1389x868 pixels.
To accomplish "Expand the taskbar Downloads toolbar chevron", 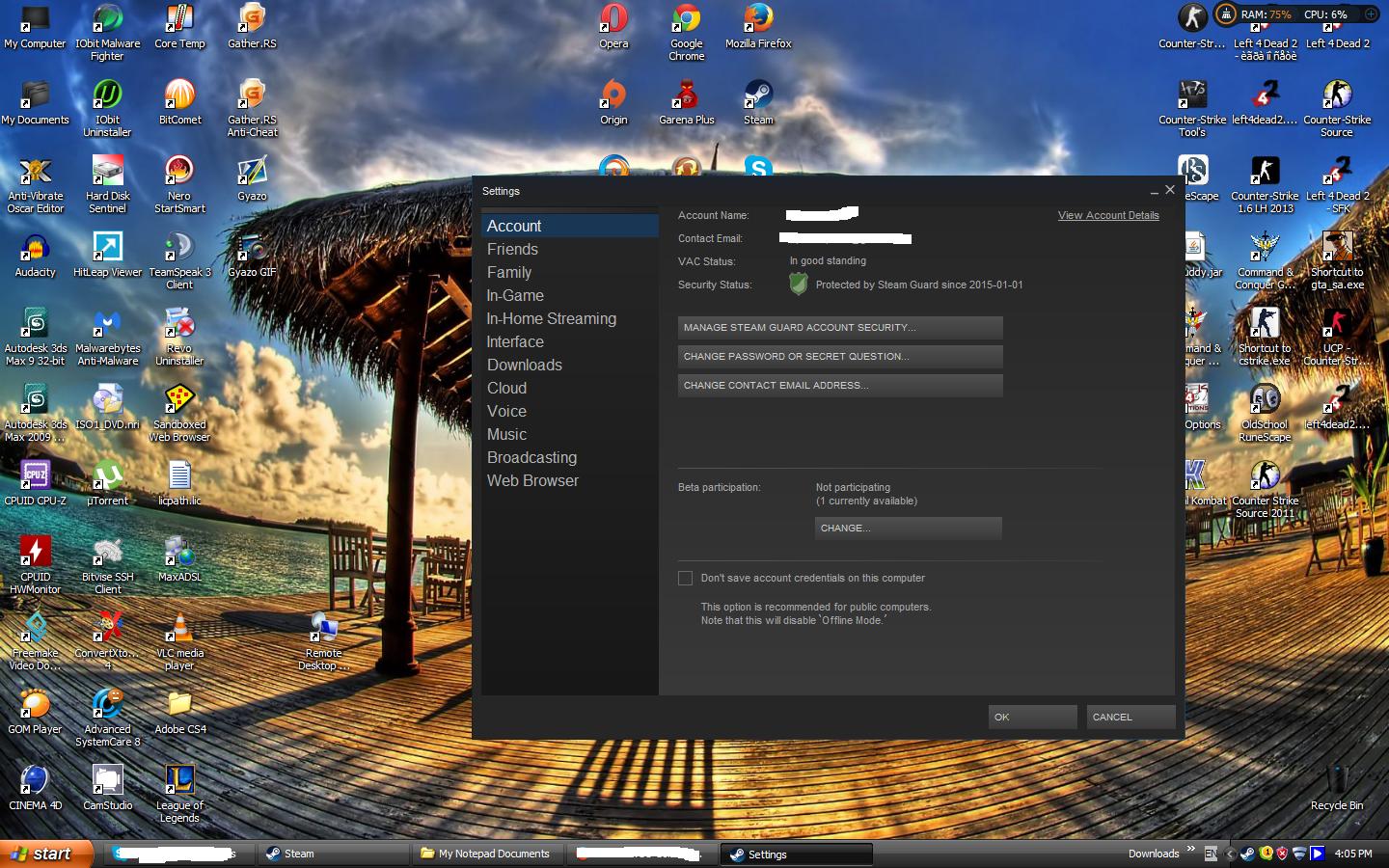I will click(x=1191, y=850).
